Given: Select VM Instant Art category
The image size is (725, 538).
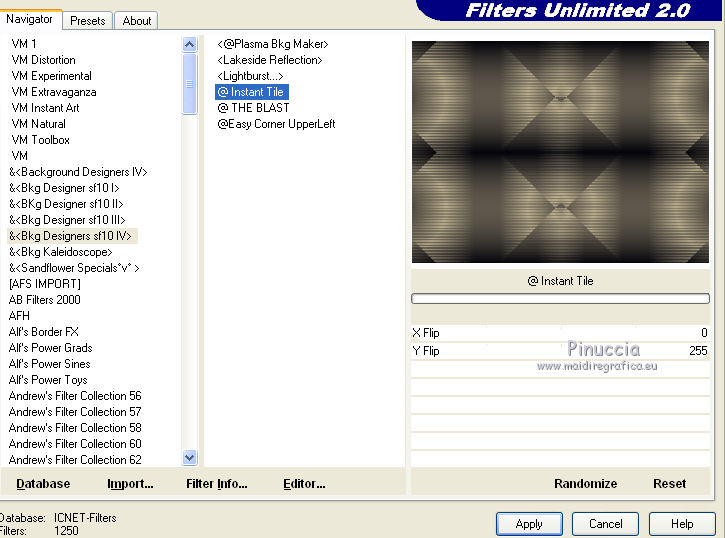Looking at the screenshot, I should [x=45, y=108].
